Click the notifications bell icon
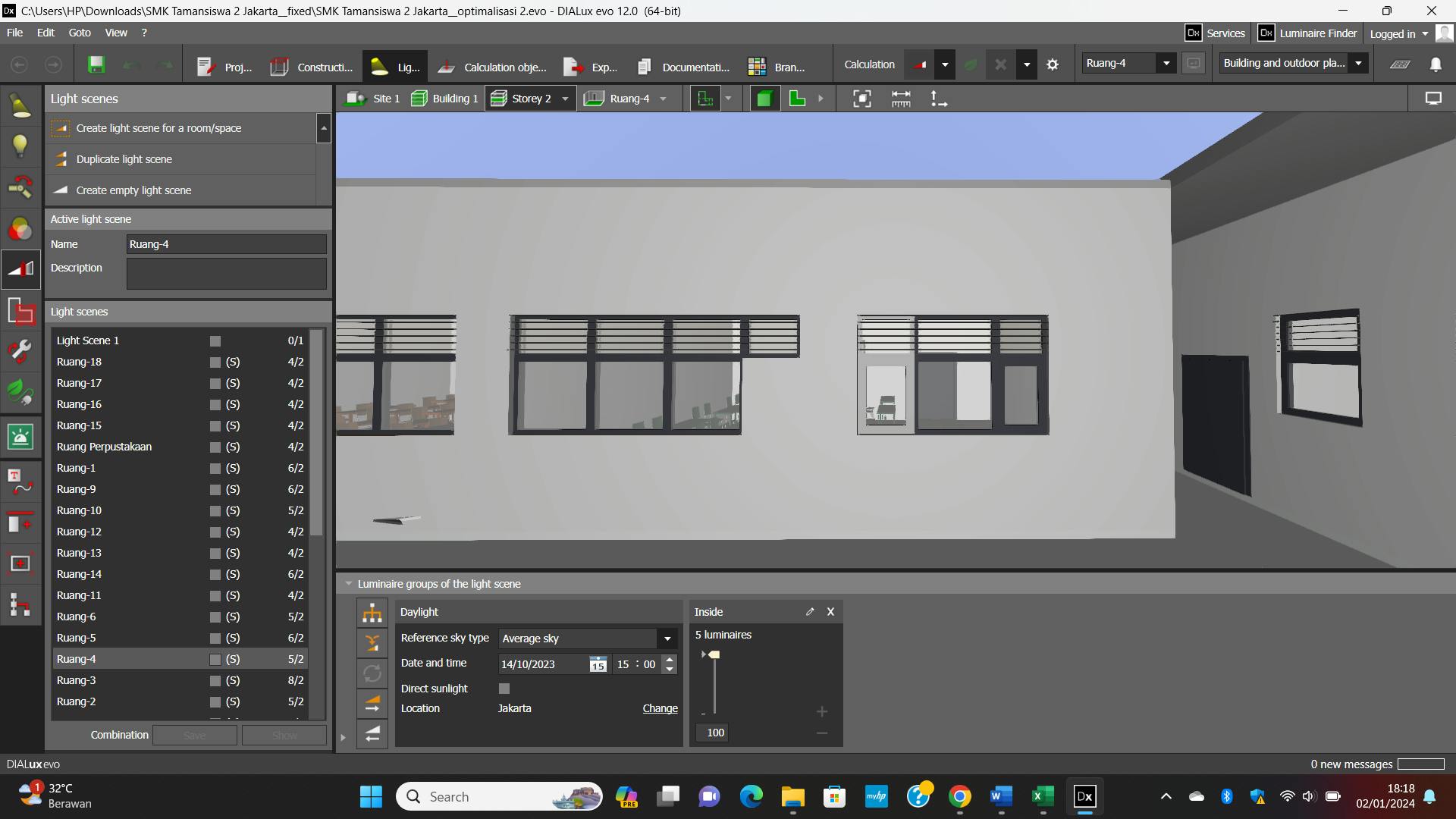This screenshot has width=1456, height=819. pos(1436,64)
